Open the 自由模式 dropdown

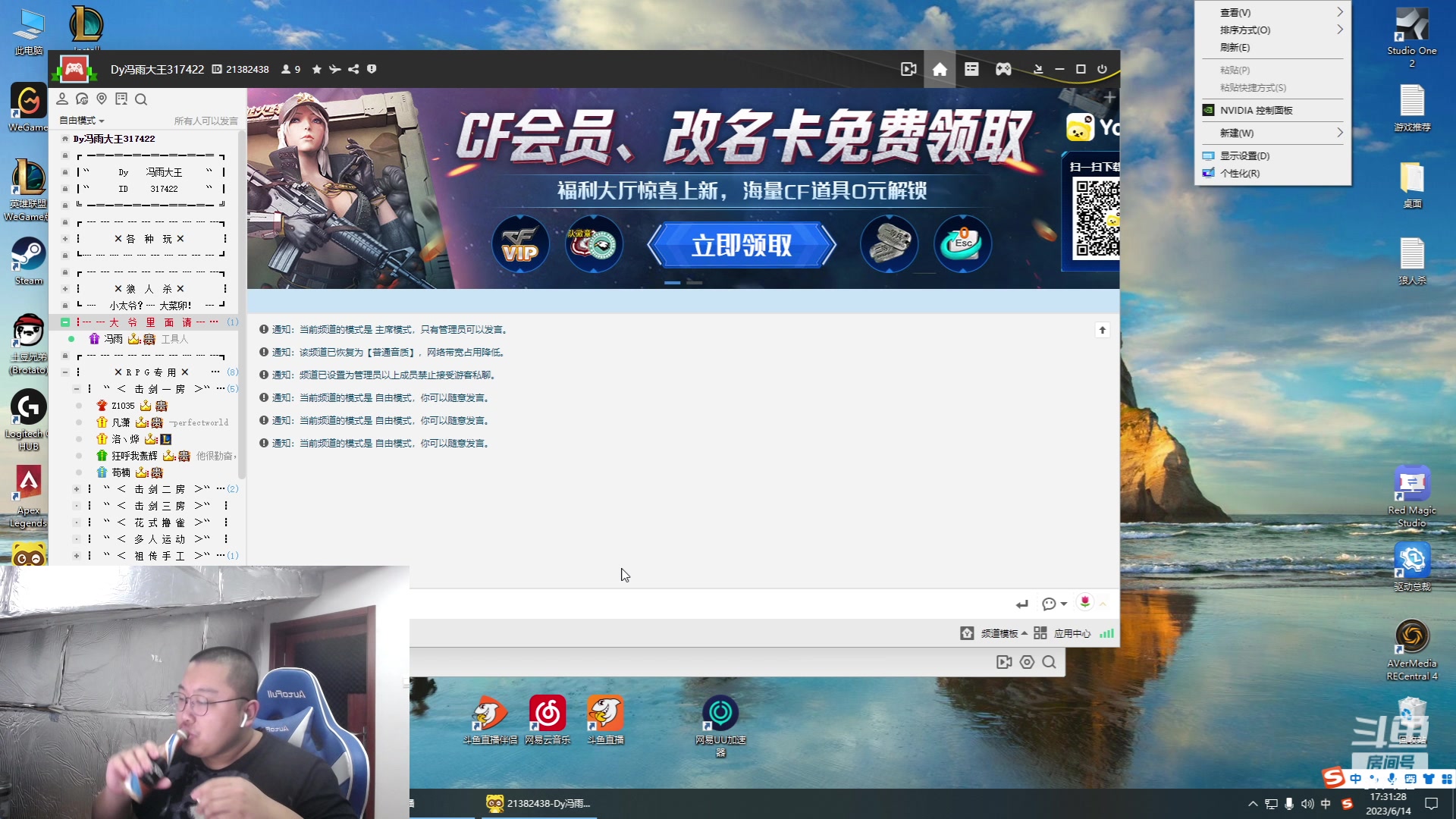[x=80, y=121]
